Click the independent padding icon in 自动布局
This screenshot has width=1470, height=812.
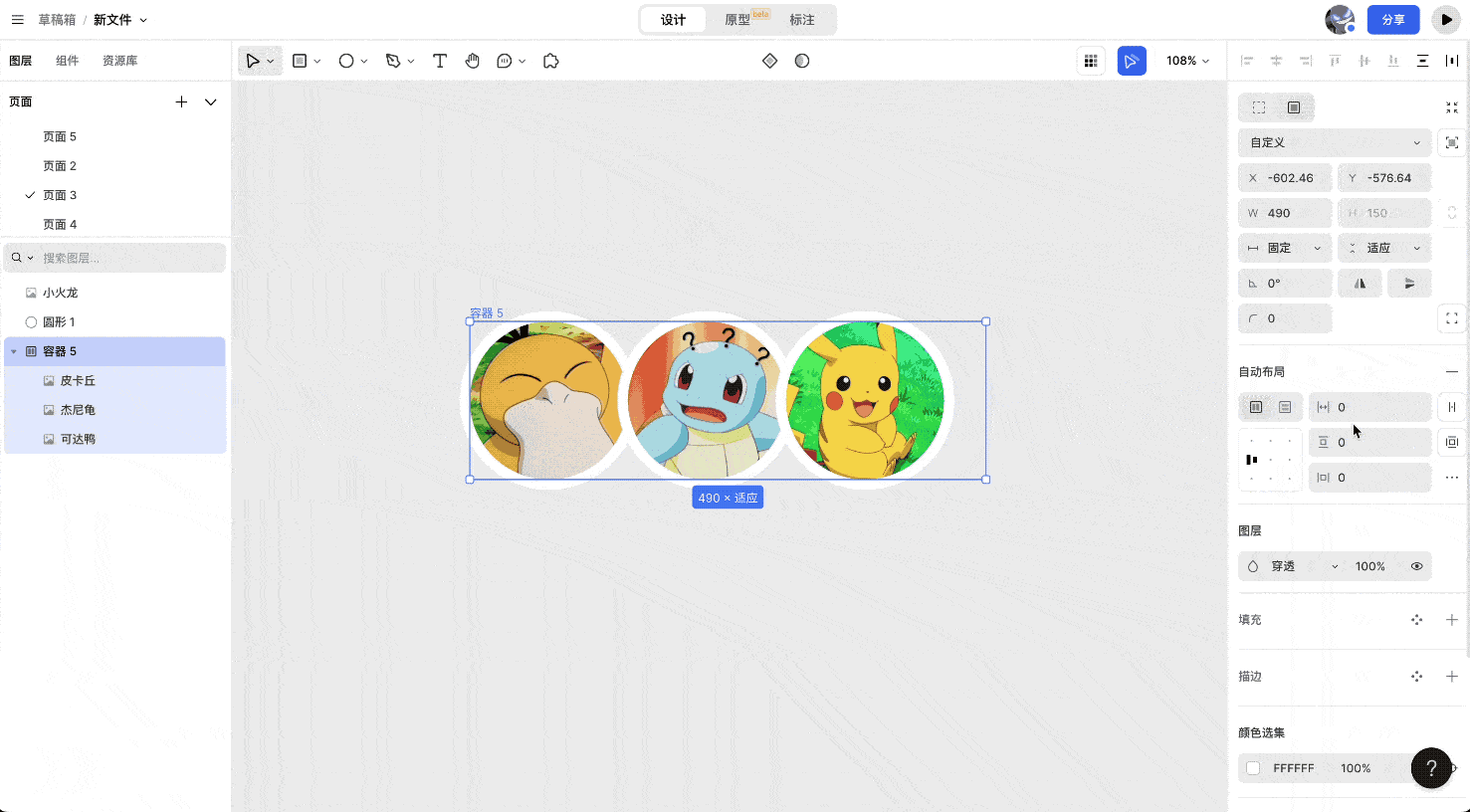pyautogui.click(x=1452, y=442)
